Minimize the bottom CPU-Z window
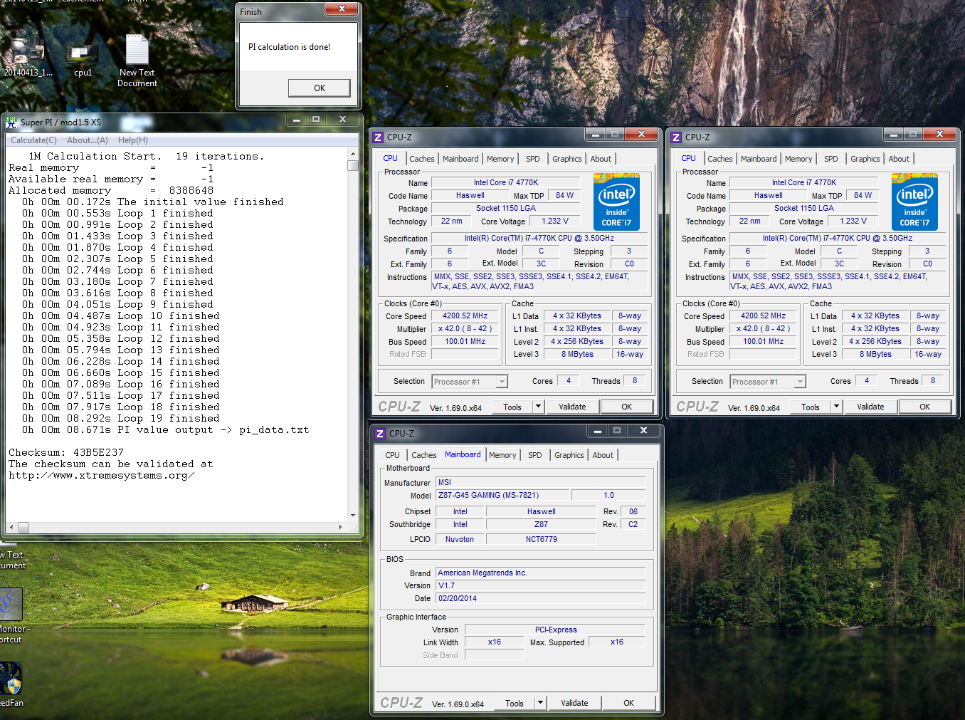The image size is (965, 720). click(597, 431)
